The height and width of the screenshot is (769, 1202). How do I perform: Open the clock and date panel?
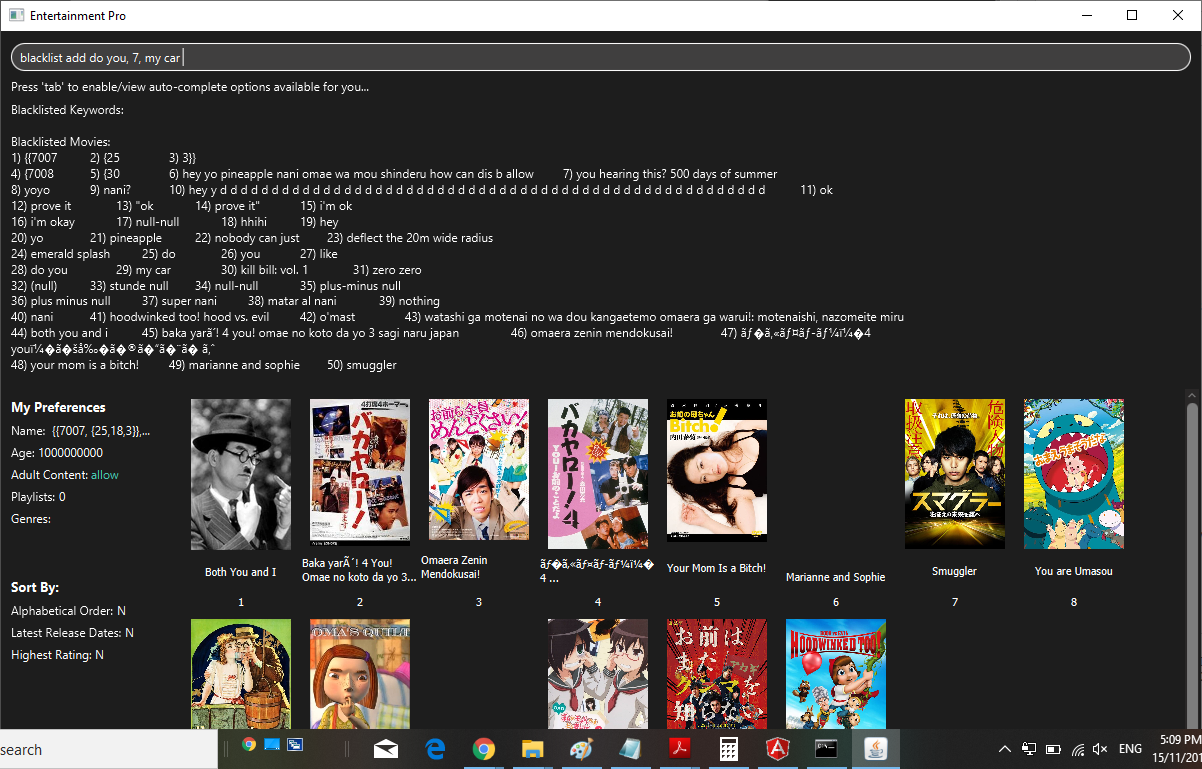[x=1176, y=749]
